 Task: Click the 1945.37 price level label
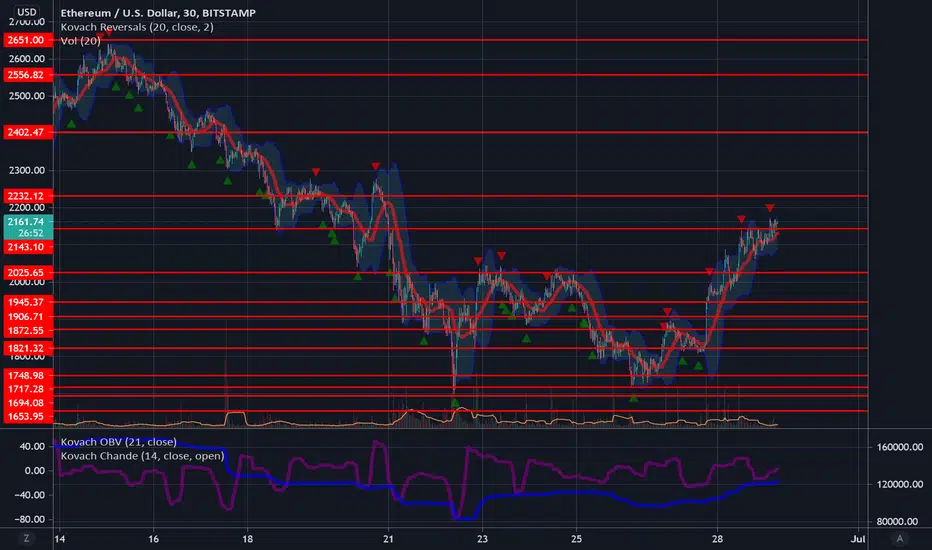tap(28, 302)
